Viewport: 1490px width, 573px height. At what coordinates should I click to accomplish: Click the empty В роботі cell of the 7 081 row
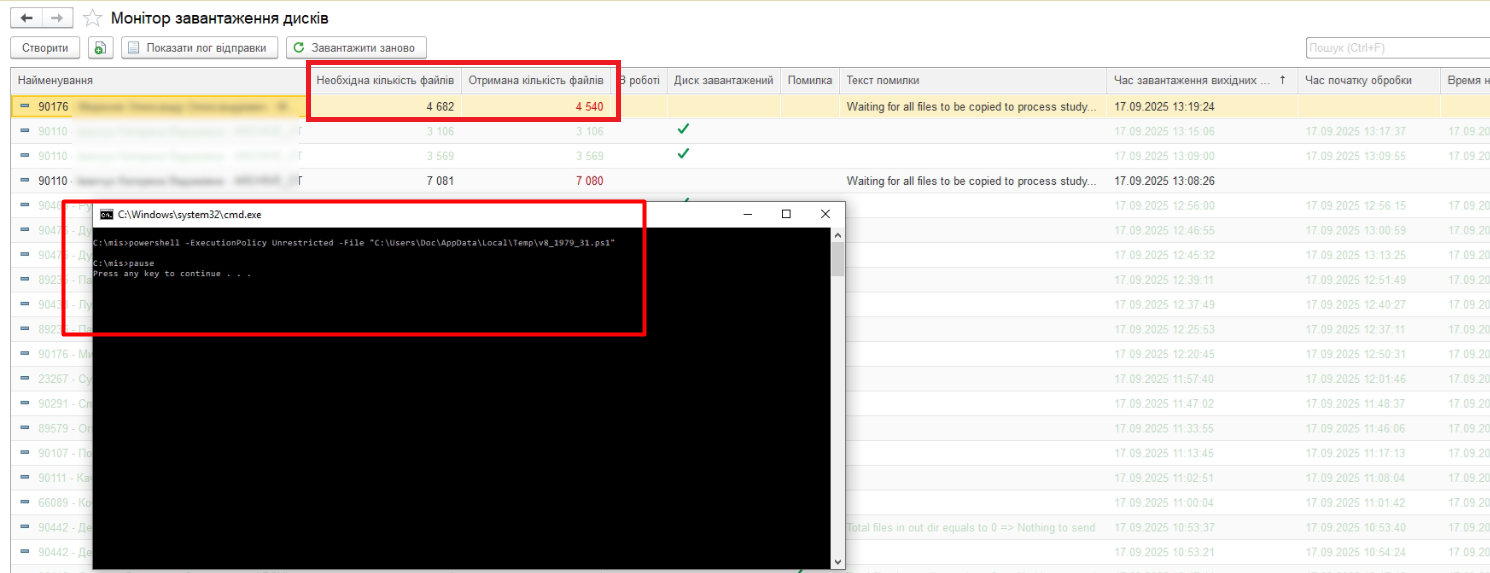pyautogui.click(x=638, y=181)
